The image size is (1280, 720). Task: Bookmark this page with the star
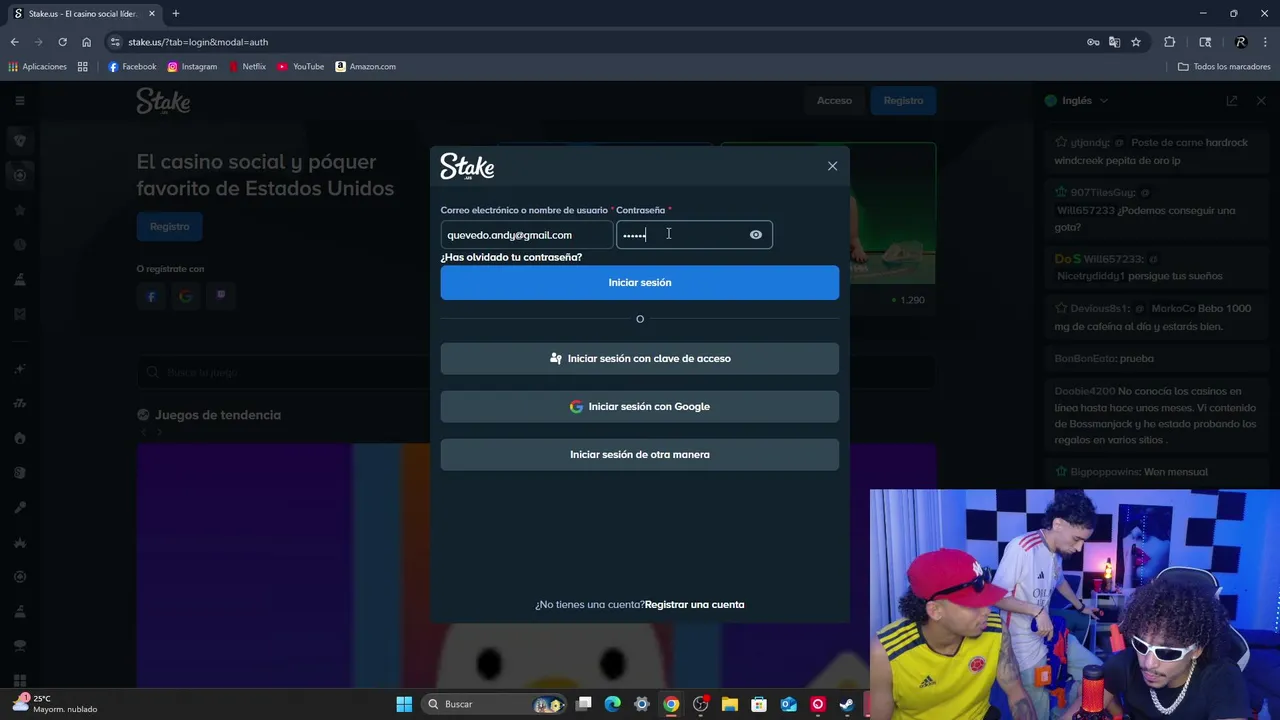[x=1136, y=42]
